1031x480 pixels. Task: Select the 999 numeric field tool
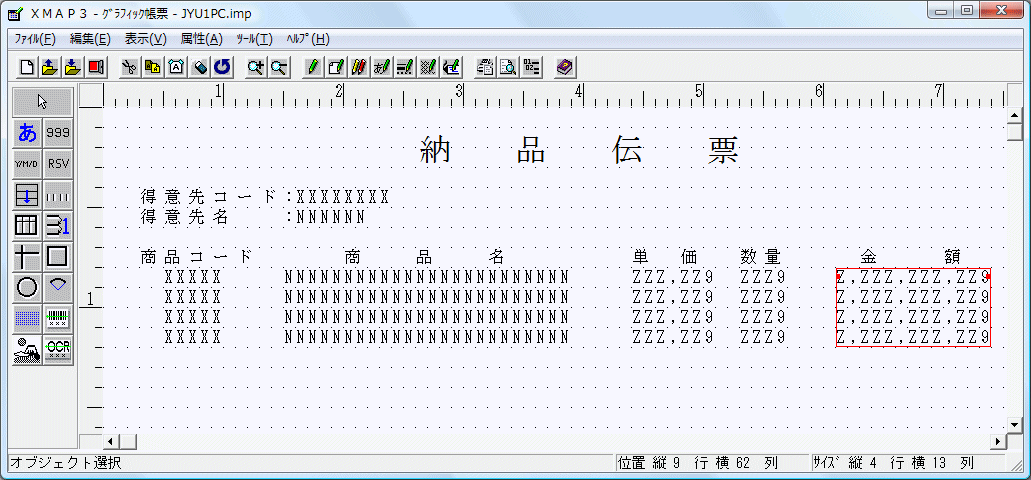click(x=58, y=133)
